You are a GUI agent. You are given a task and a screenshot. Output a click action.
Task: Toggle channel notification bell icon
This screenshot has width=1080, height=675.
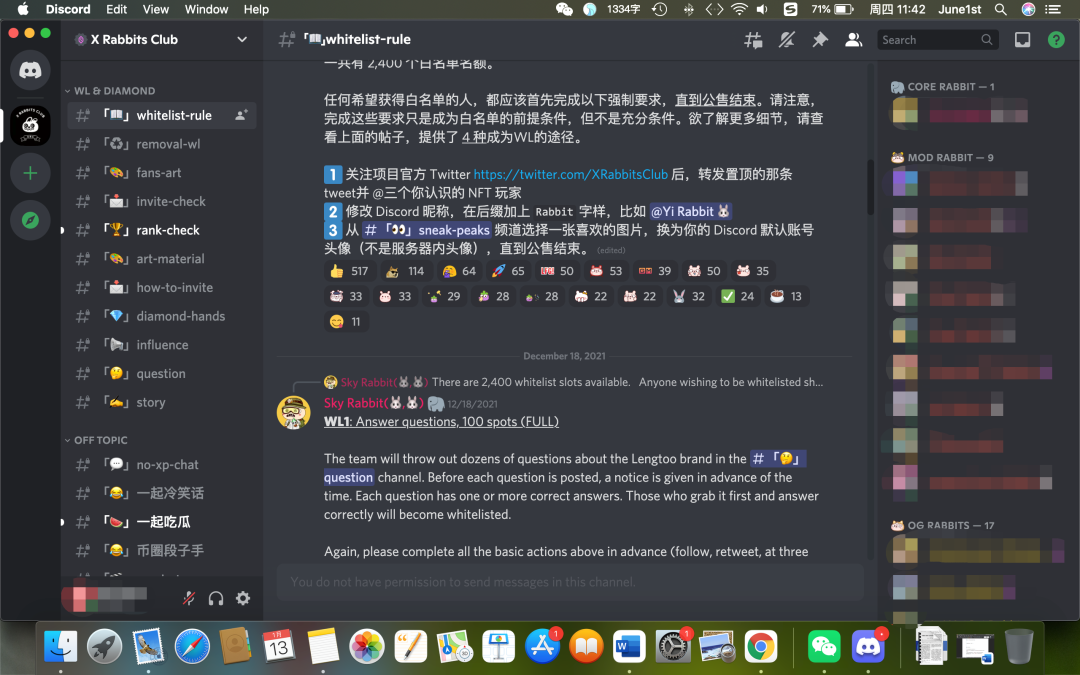[787, 40]
